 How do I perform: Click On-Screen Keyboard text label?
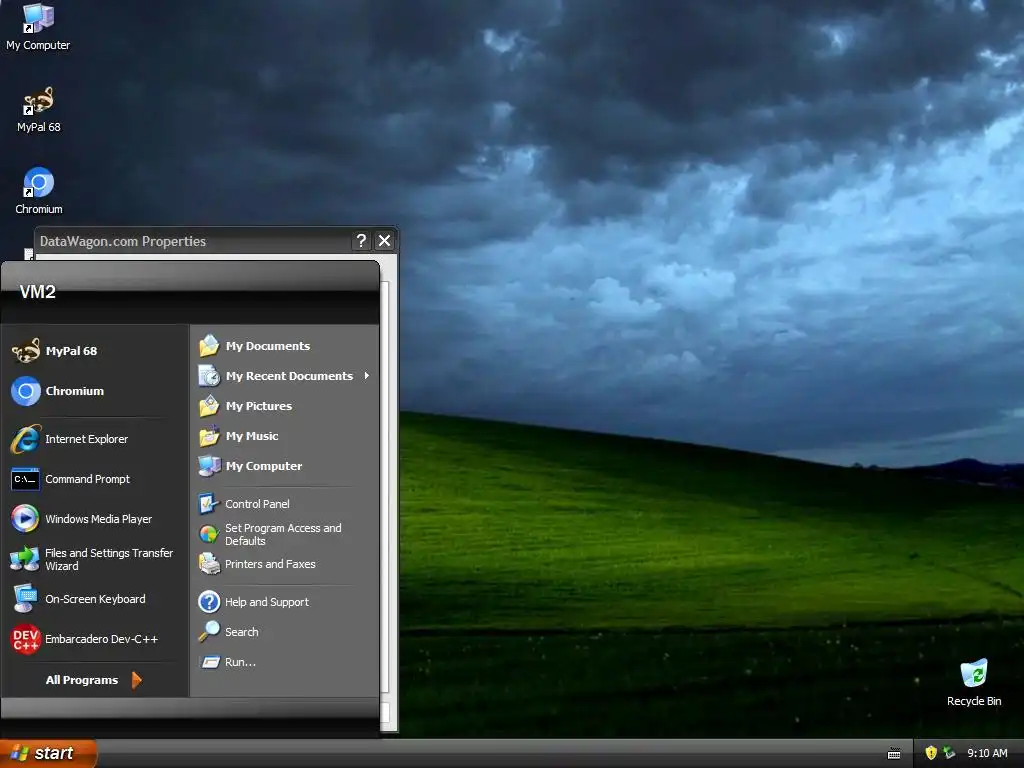click(x=95, y=599)
